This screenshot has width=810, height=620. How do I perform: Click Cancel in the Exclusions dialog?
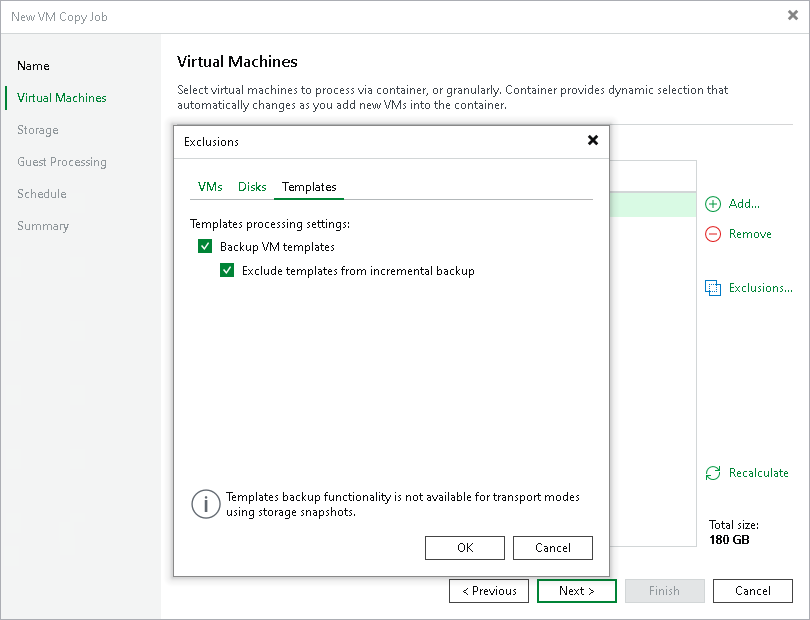[x=553, y=548]
